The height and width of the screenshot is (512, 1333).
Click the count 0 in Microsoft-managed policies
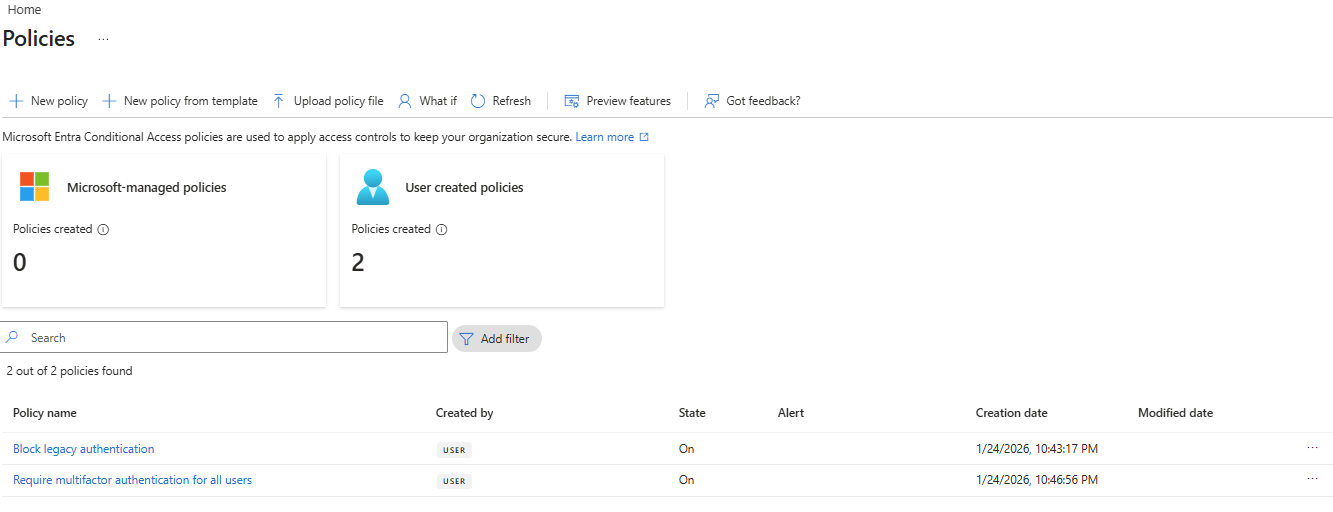click(x=20, y=263)
